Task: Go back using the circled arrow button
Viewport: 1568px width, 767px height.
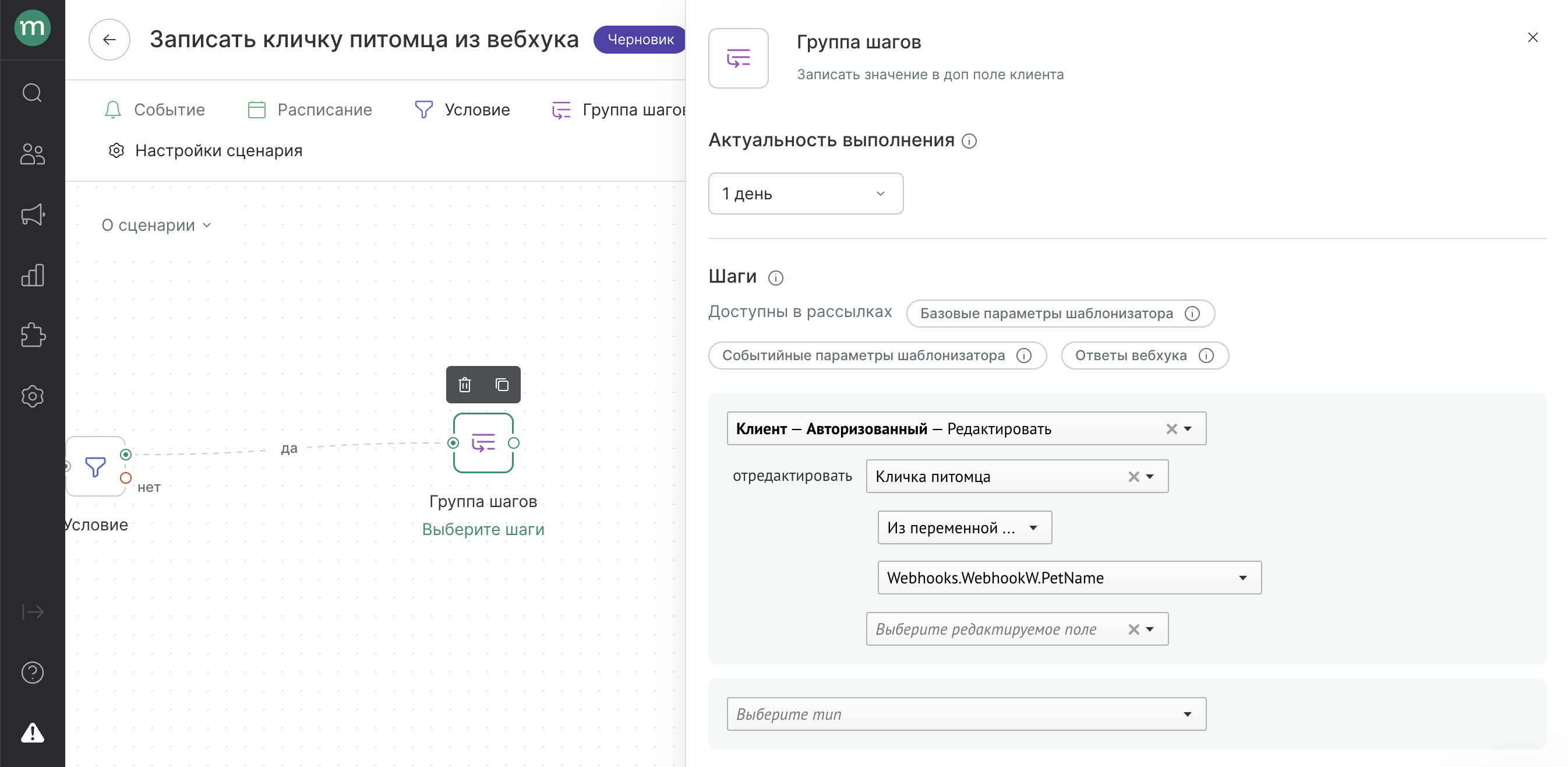Action: [x=110, y=40]
